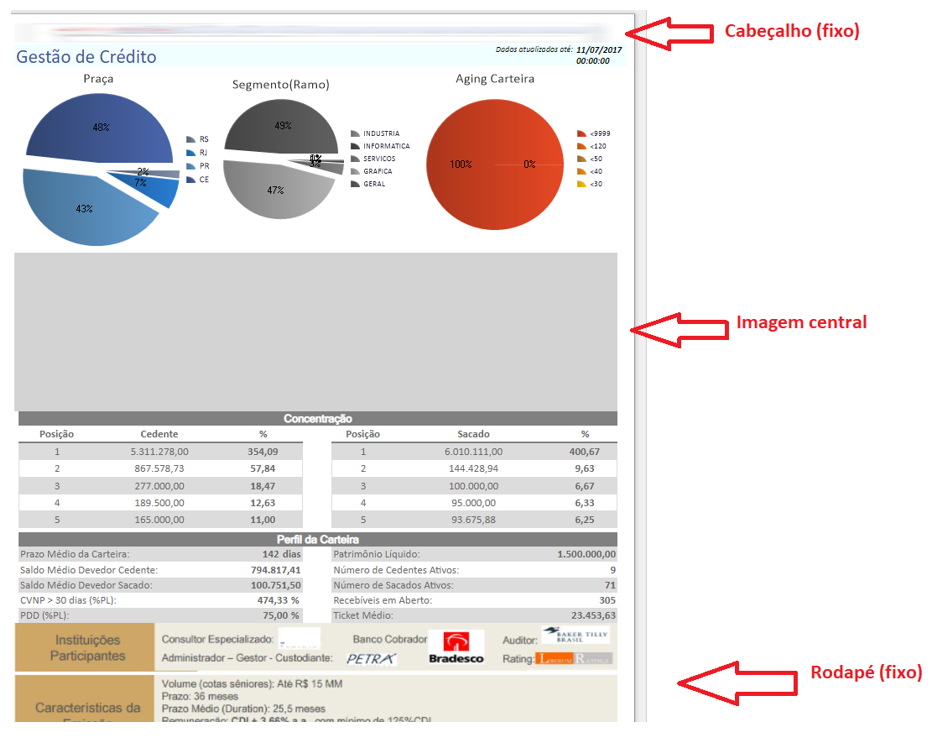934x736 pixels.
Task: Click the CE legend icon in Praça chart
Action: pos(190,180)
